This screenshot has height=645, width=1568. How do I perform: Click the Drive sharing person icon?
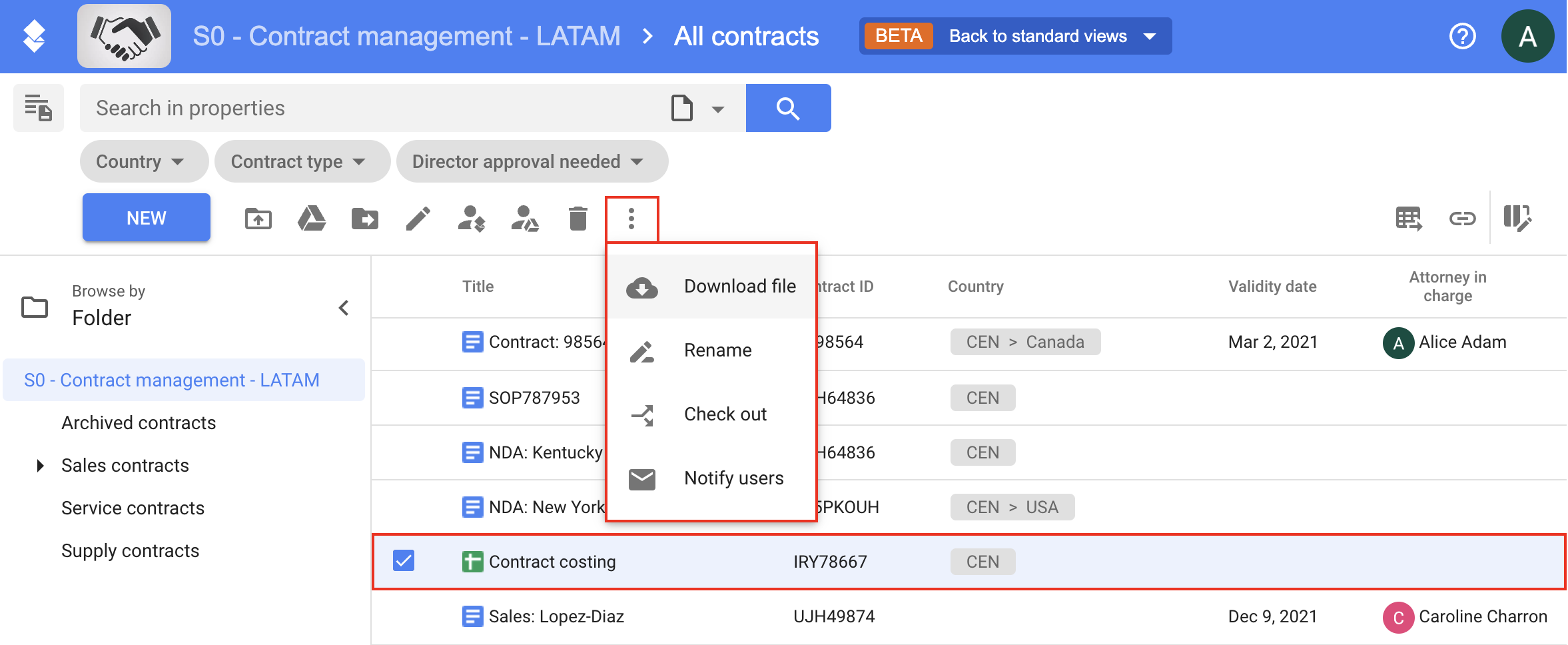[525, 219]
